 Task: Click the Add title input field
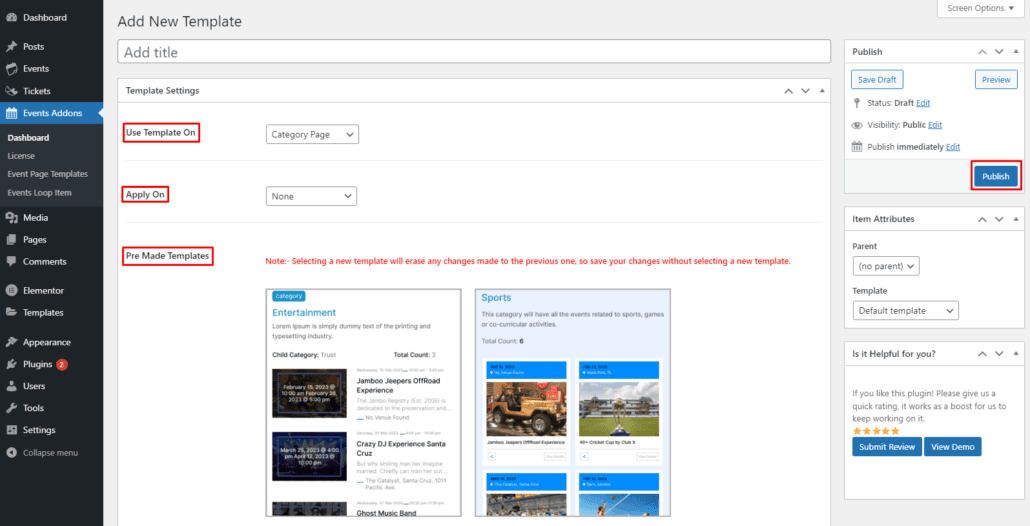click(x=474, y=52)
